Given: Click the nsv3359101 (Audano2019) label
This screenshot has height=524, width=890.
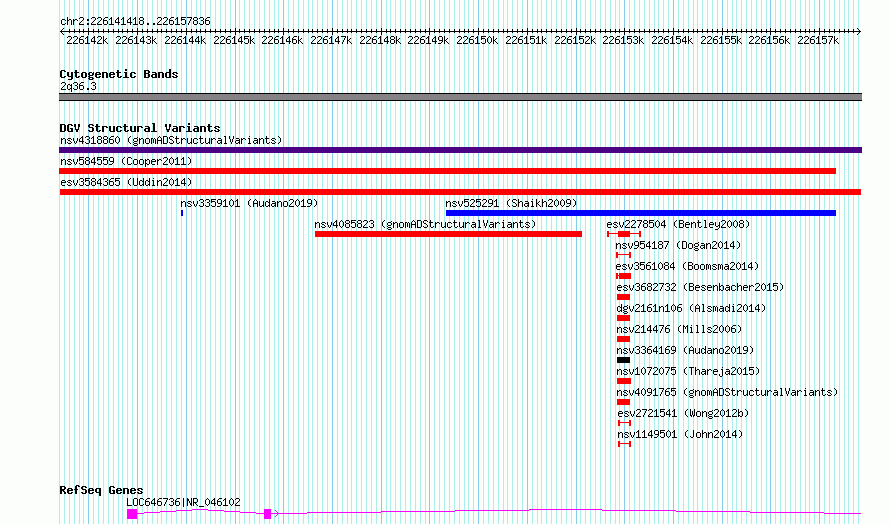Looking at the screenshot, I should pyautogui.click(x=249, y=203).
